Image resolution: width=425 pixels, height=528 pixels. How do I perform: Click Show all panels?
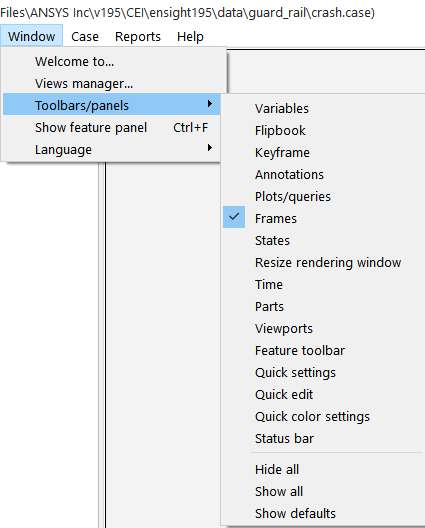click(x=323, y=491)
